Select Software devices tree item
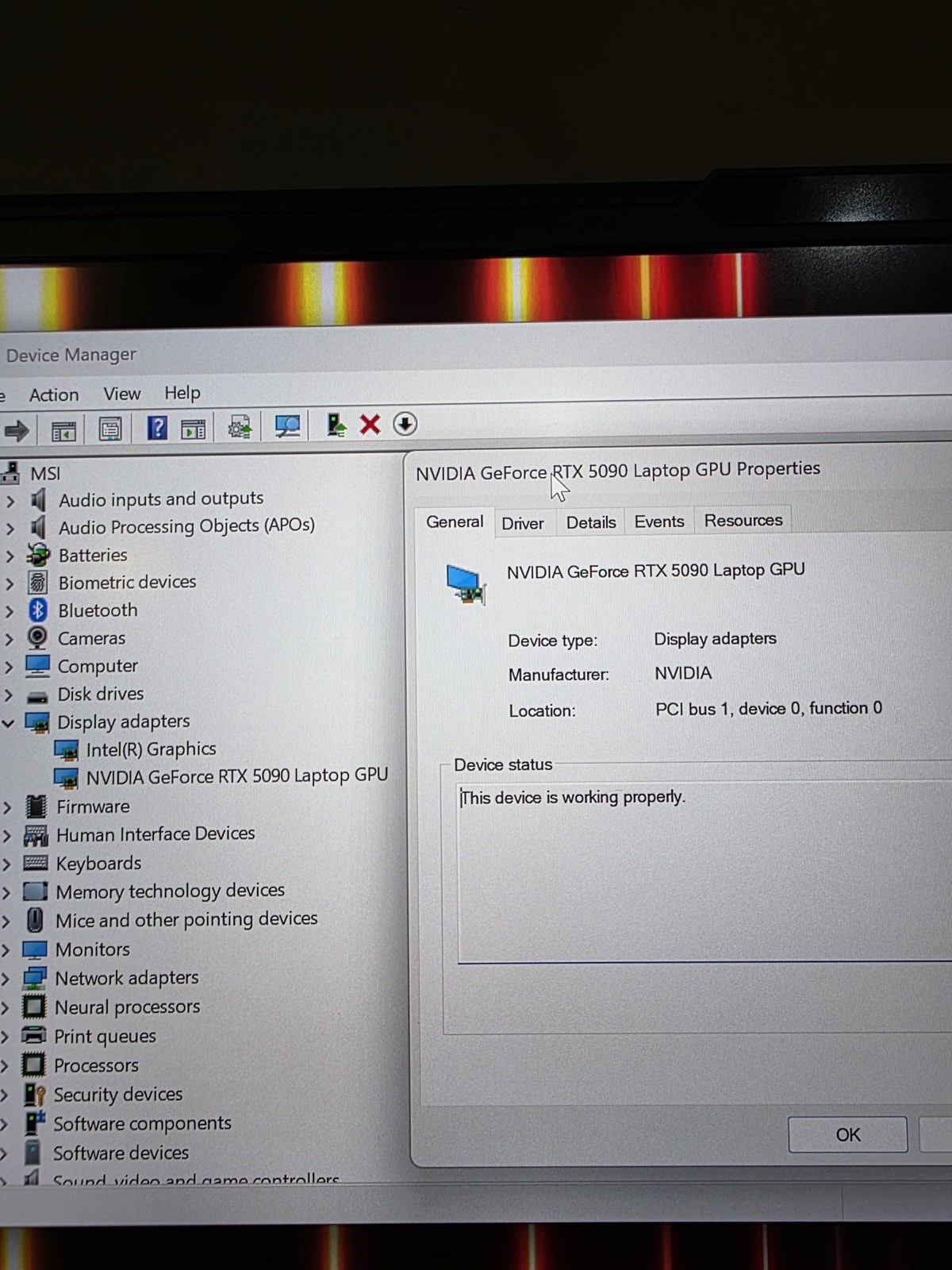The image size is (952, 1270). [121, 1153]
